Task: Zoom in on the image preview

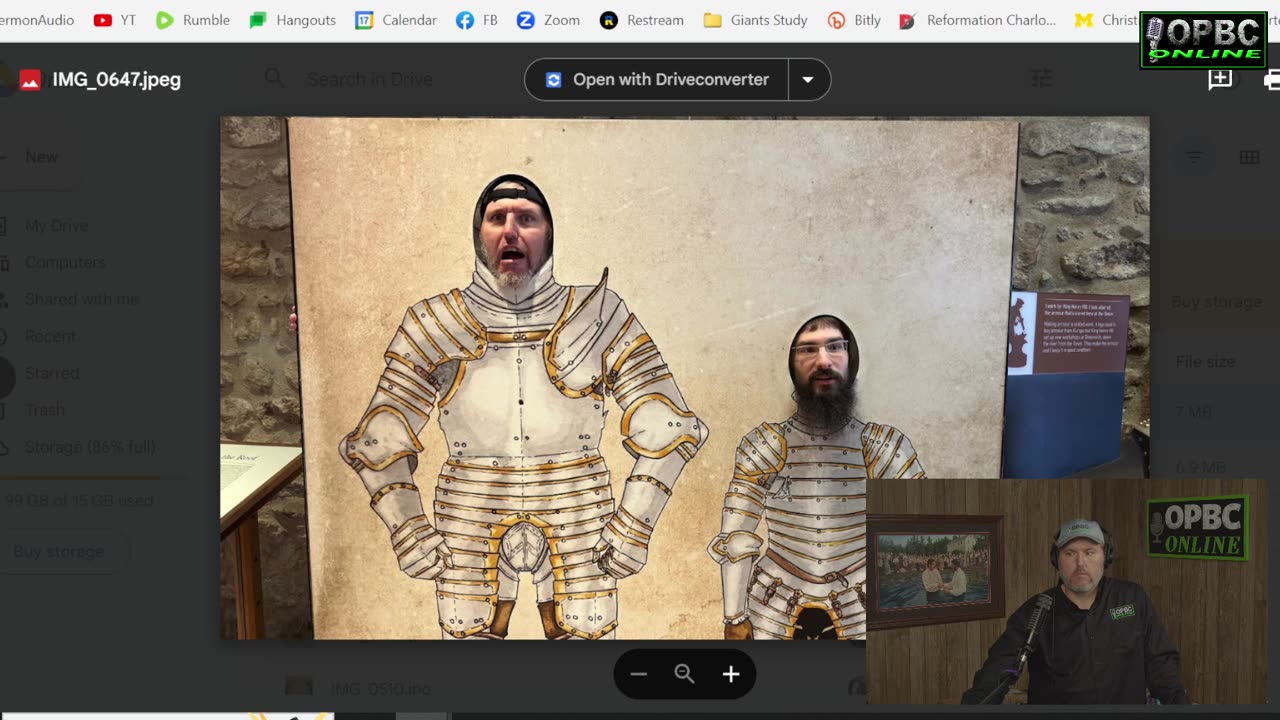Action: tap(731, 674)
